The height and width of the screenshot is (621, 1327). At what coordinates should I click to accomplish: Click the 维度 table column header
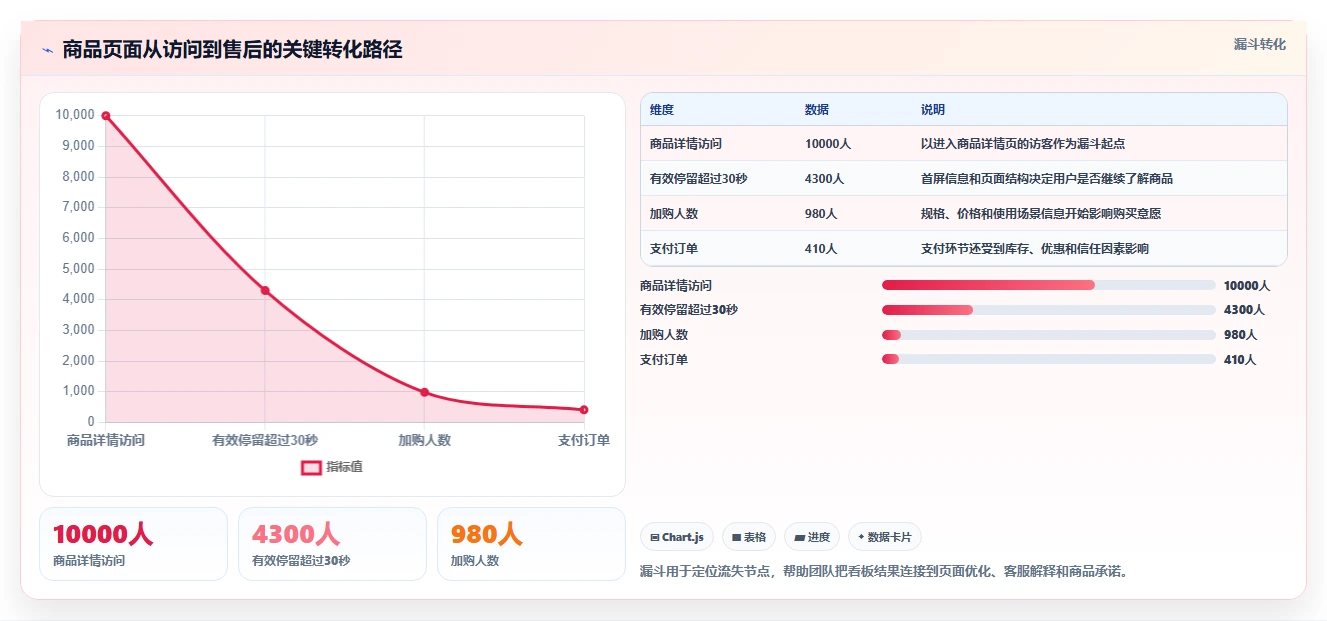pos(662,110)
